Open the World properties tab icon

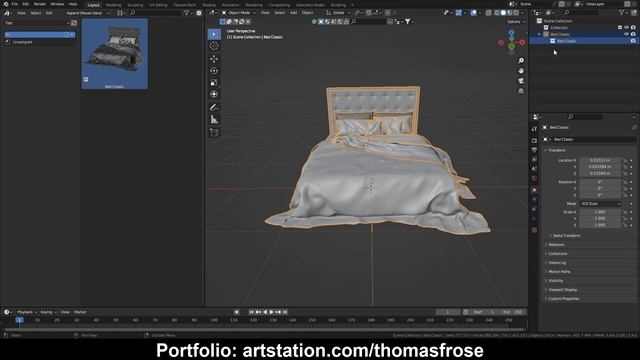[x=534, y=178]
